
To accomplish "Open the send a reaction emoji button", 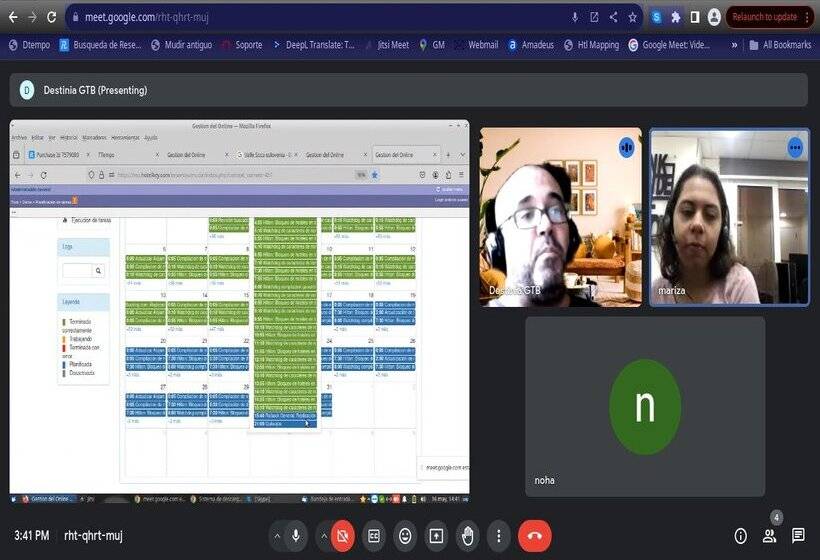I will [405, 536].
